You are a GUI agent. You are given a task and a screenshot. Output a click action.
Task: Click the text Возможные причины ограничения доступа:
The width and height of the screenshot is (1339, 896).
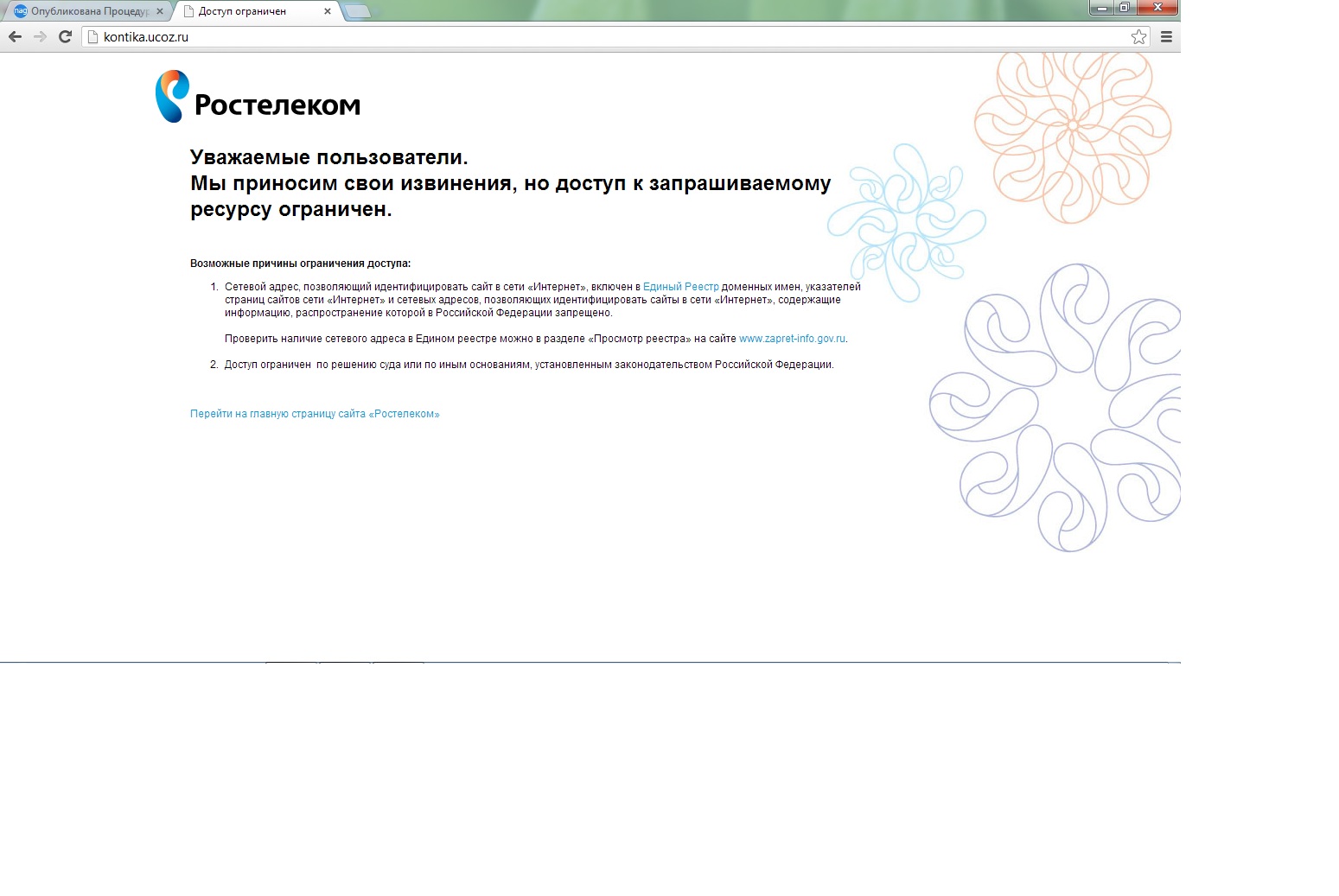[300, 264]
